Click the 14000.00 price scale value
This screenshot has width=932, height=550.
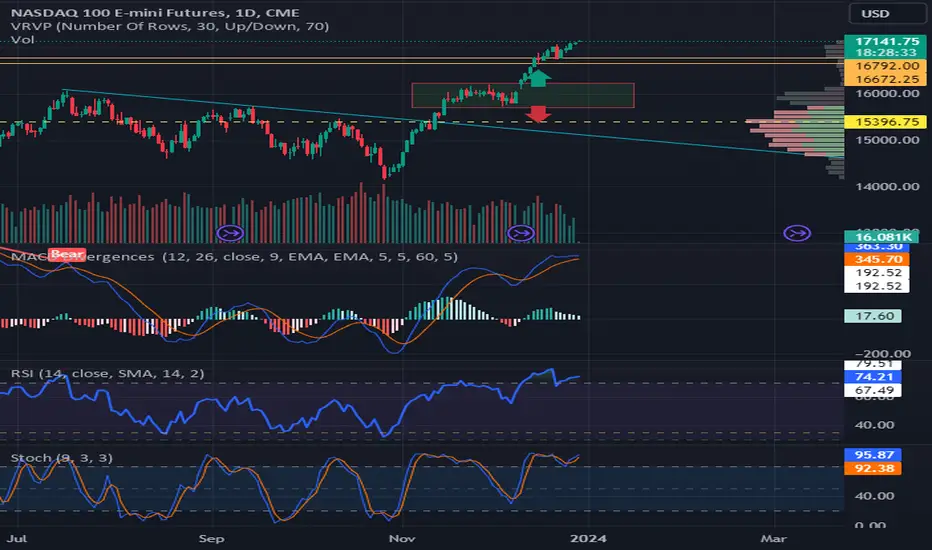coord(887,186)
